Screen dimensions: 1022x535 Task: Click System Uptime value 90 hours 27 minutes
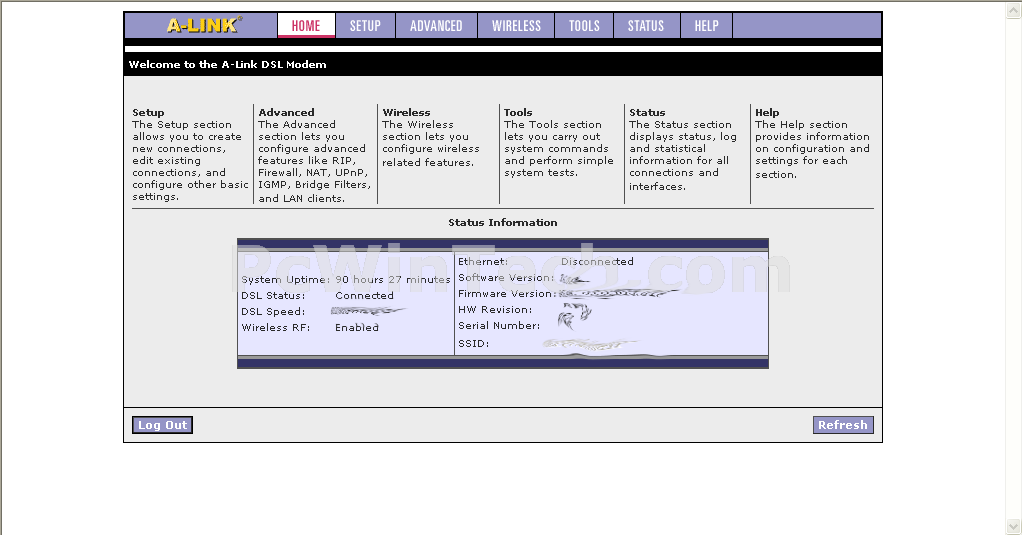(x=393, y=280)
